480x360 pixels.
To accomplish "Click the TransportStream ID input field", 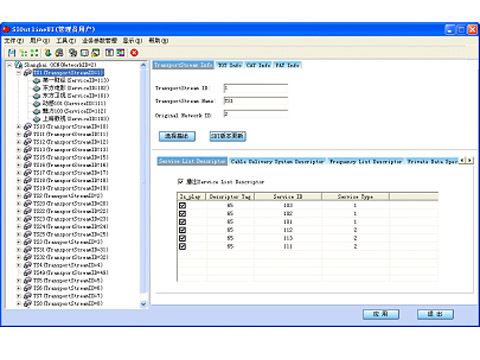I will tap(256, 88).
